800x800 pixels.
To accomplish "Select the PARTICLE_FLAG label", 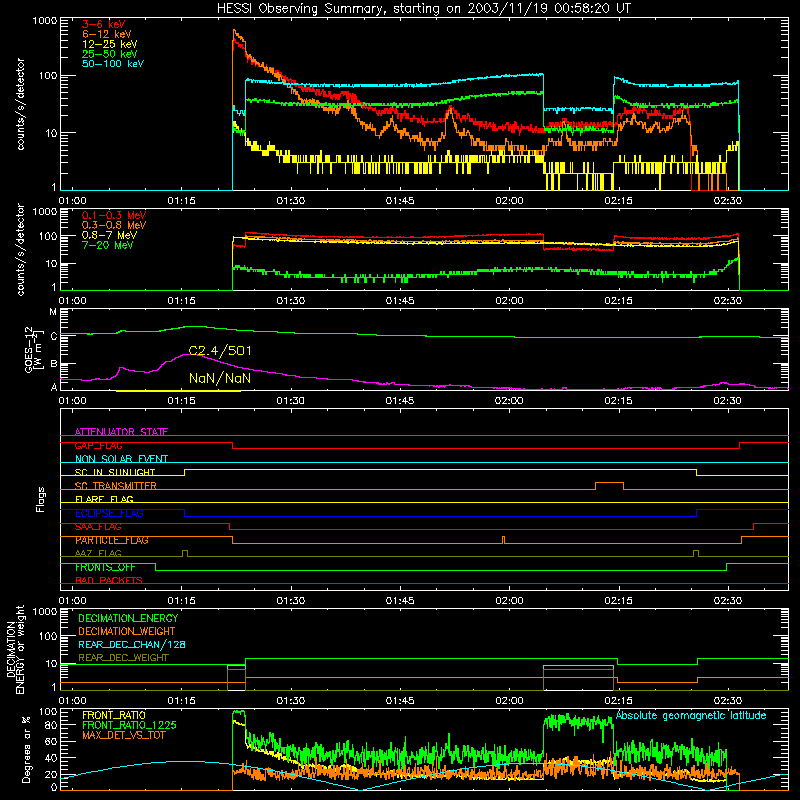I will click(112, 540).
